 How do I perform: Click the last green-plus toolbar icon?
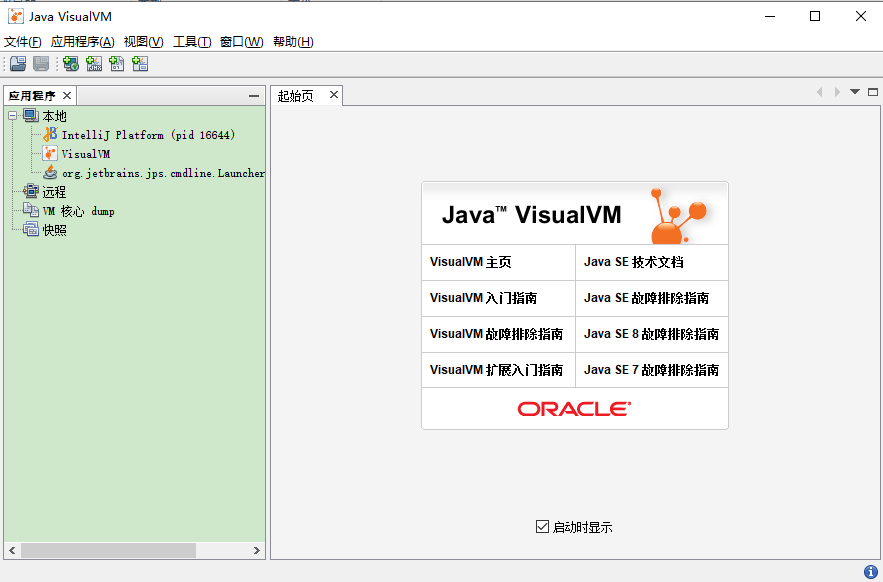[x=140, y=64]
